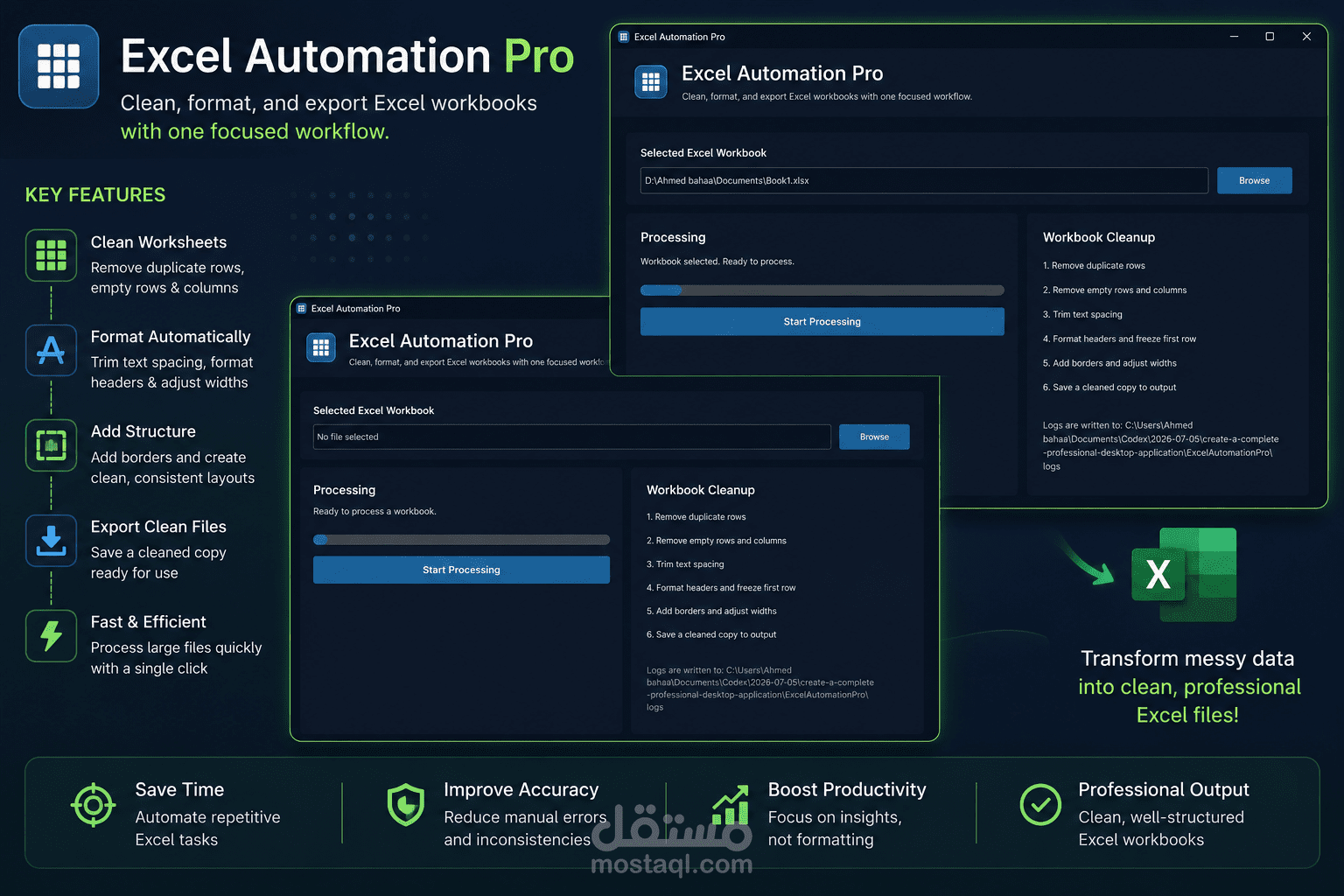Click the logs path text in back window

[1160, 446]
